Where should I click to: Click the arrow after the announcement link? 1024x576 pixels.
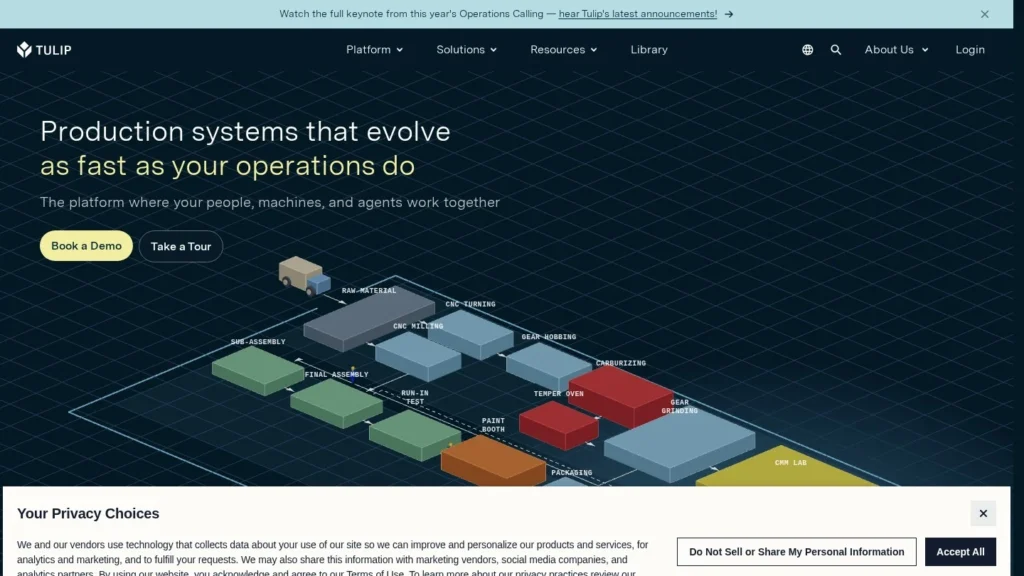pos(729,14)
